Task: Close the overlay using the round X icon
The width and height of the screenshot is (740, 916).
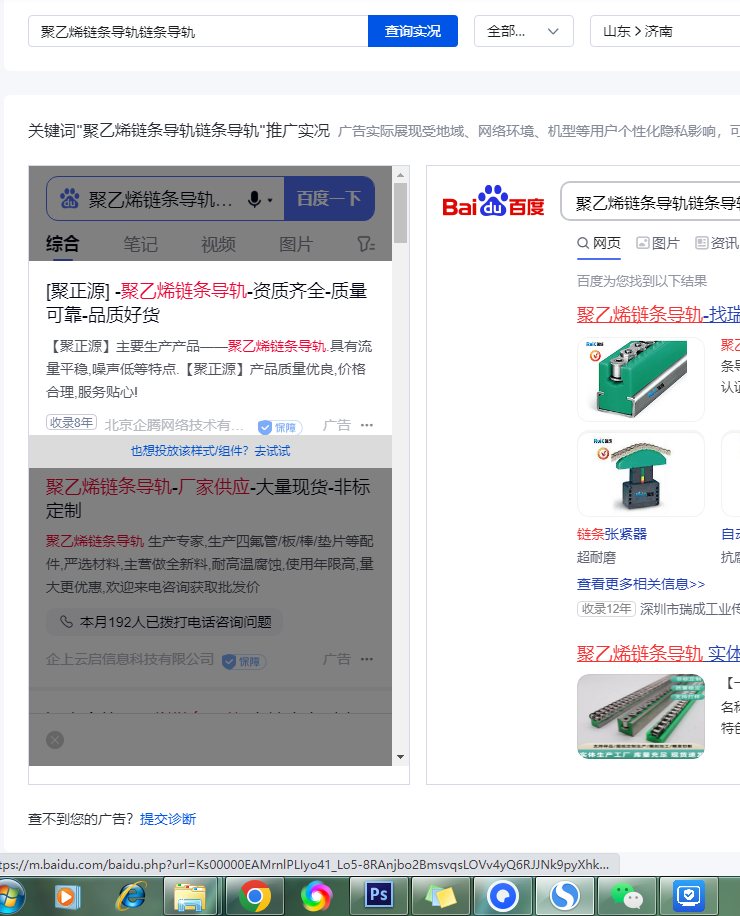Action: tap(55, 740)
